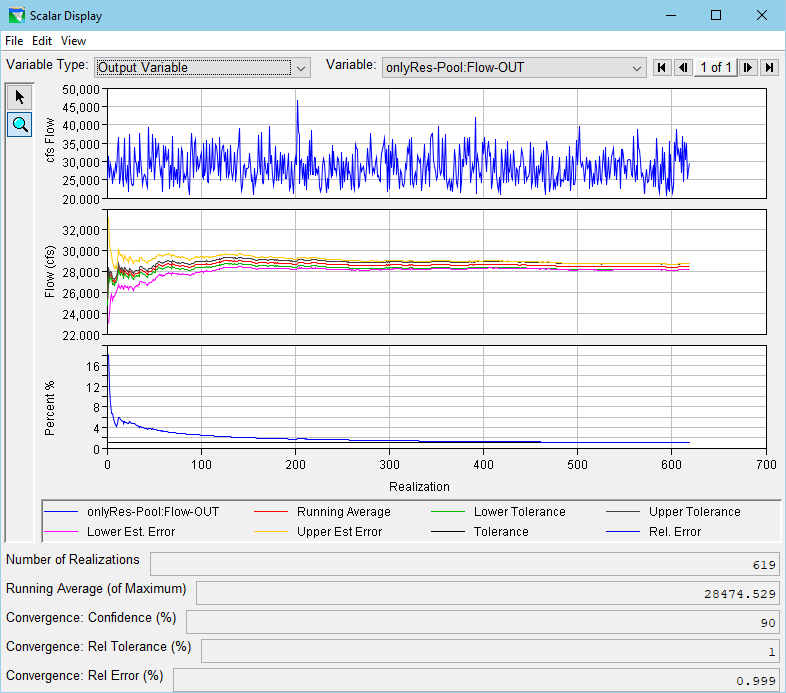Activate the zoom magnifier tool
Screen dimensions: 786x693
tap(19, 124)
